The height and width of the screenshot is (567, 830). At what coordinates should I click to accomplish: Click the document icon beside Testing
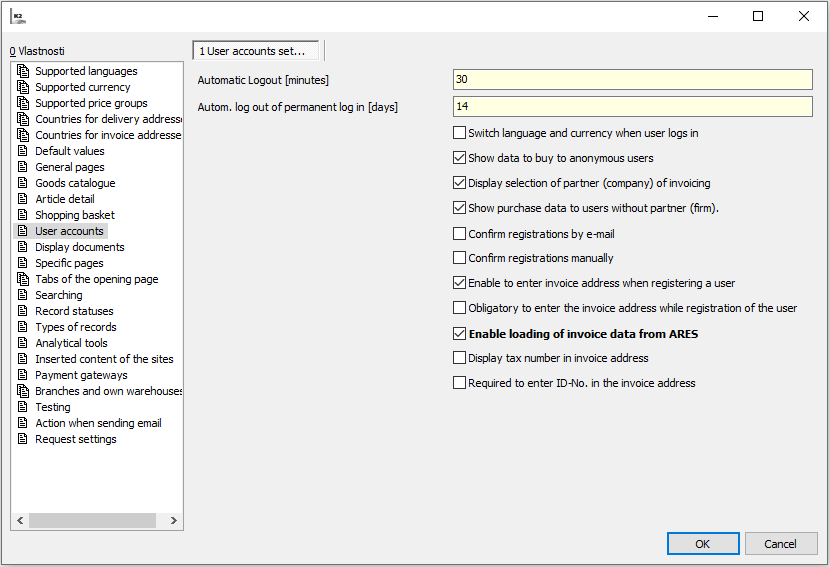point(23,407)
